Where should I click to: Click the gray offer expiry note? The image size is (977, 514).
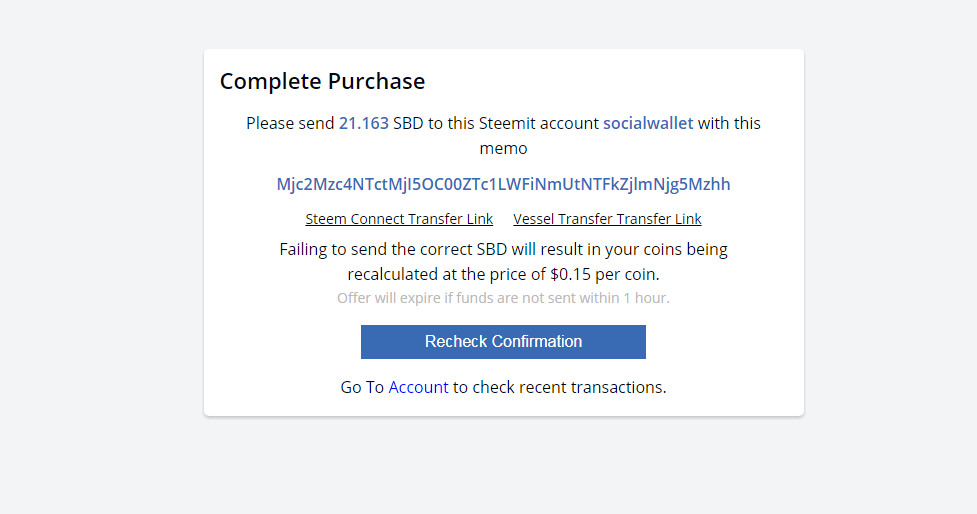point(503,298)
